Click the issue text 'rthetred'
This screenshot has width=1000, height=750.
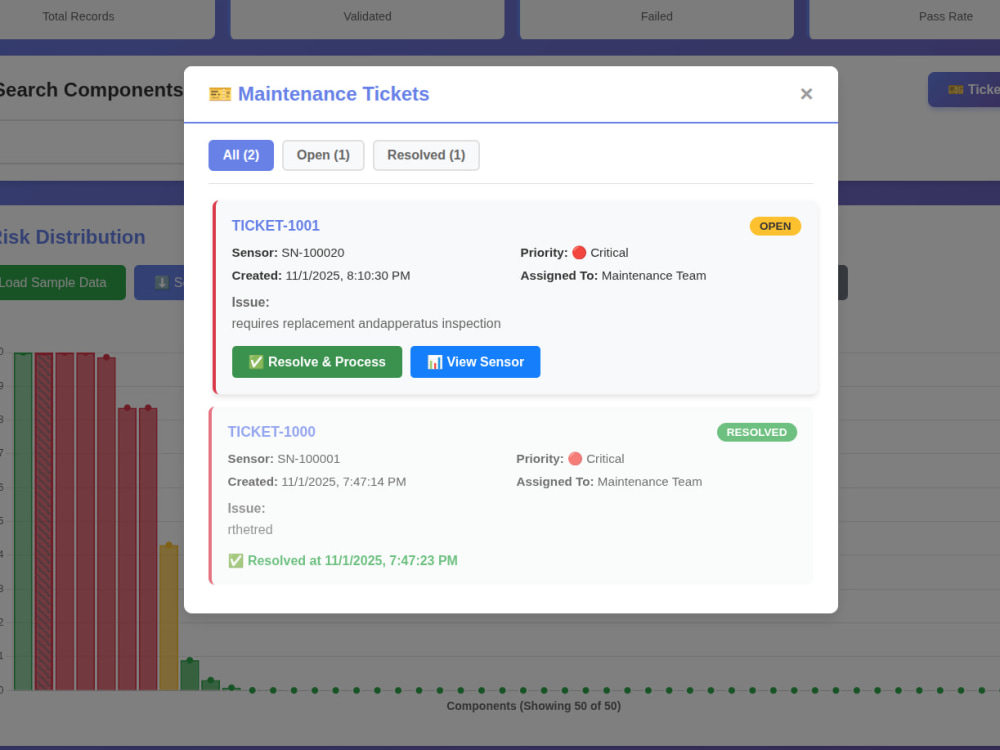point(250,529)
